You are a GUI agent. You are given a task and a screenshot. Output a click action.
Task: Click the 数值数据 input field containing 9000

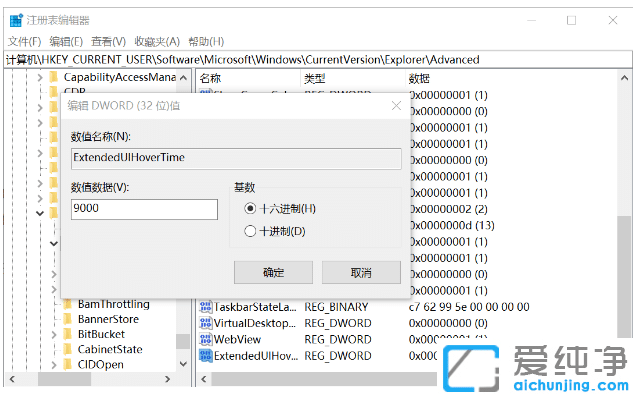[144, 209]
